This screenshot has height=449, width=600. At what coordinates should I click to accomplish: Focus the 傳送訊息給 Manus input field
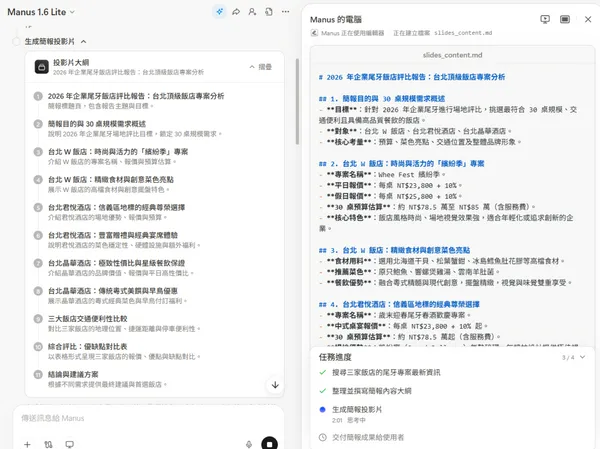point(148,418)
